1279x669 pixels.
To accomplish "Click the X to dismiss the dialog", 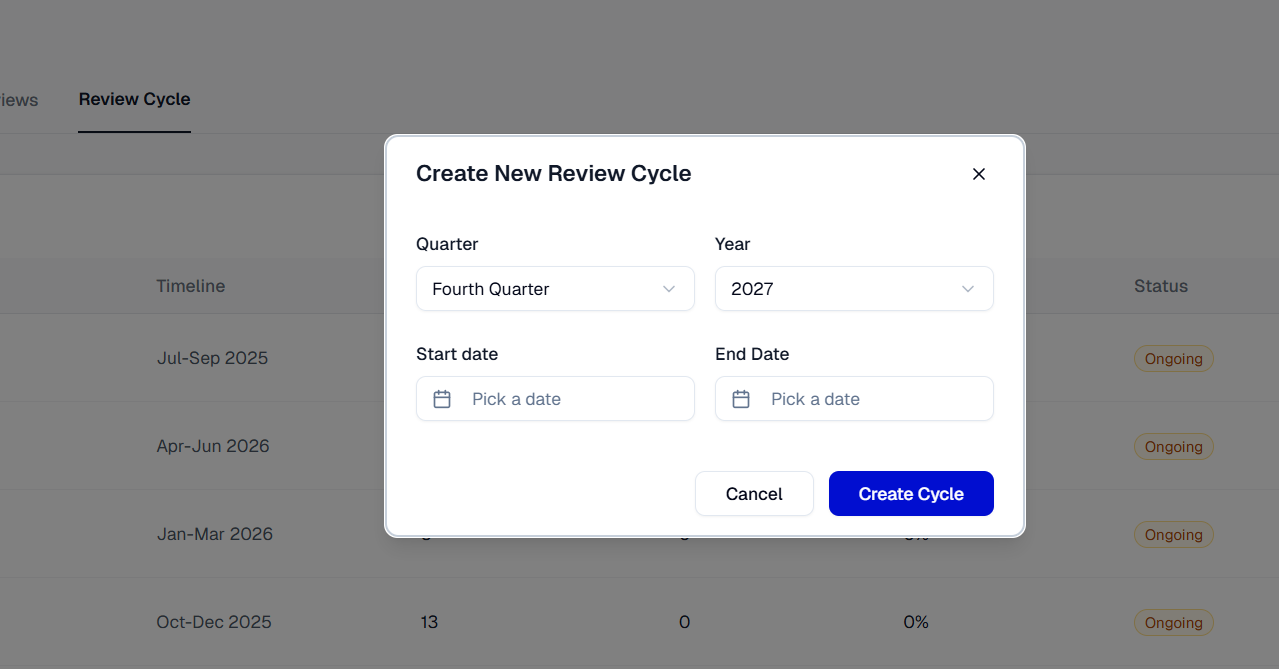I will click(978, 173).
